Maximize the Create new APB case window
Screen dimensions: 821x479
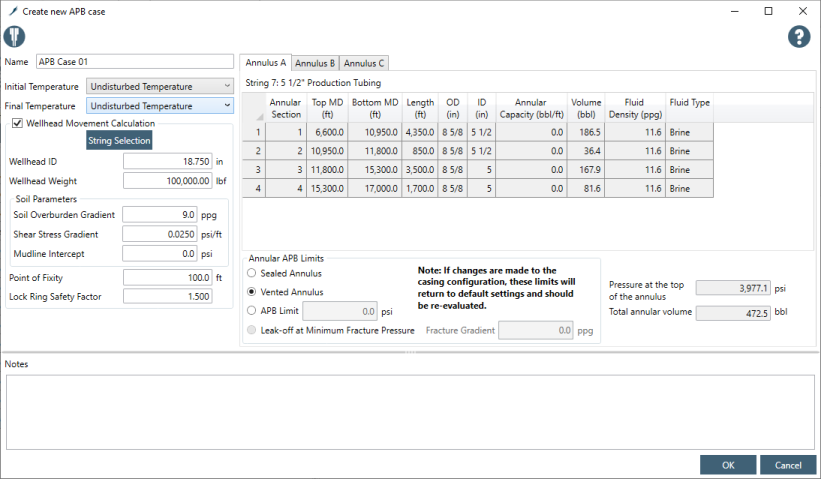point(768,11)
